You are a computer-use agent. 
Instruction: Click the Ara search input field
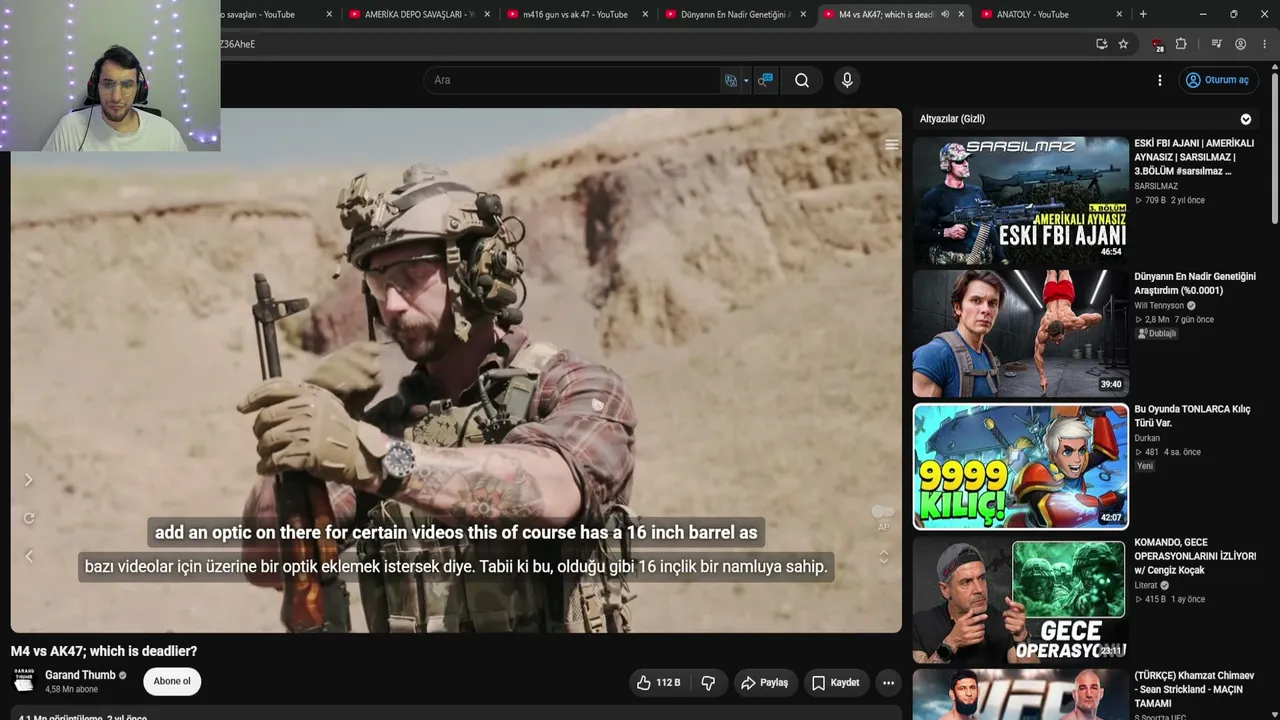click(573, 80)
